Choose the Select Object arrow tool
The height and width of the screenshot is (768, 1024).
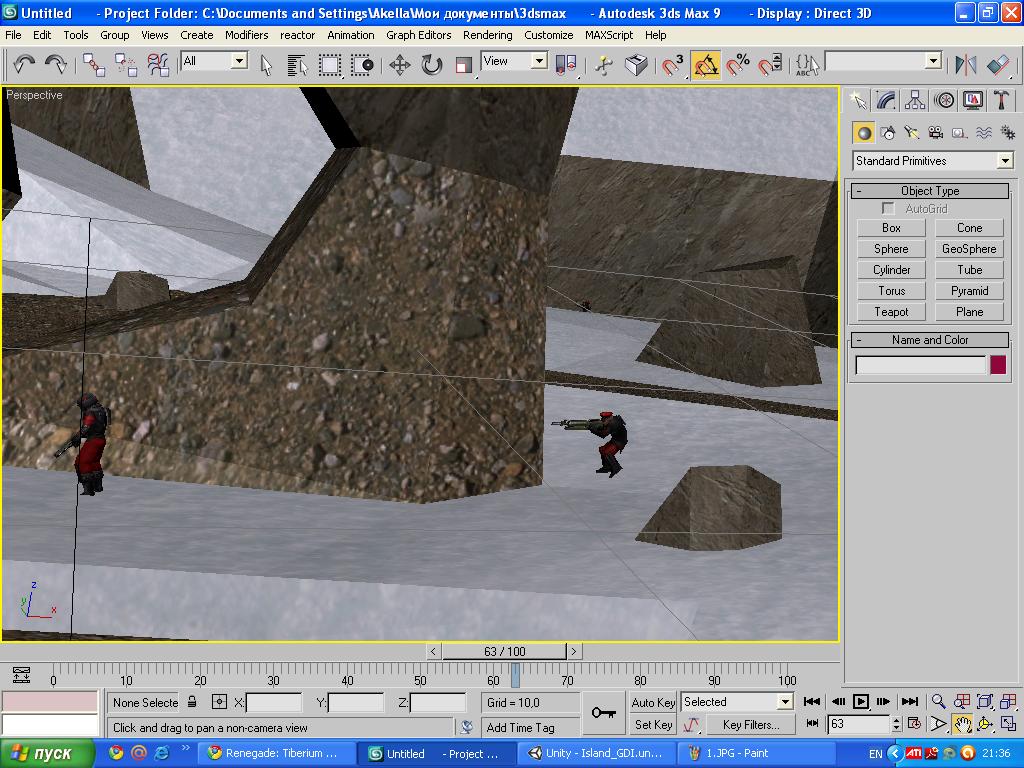[x=266, y=65]
